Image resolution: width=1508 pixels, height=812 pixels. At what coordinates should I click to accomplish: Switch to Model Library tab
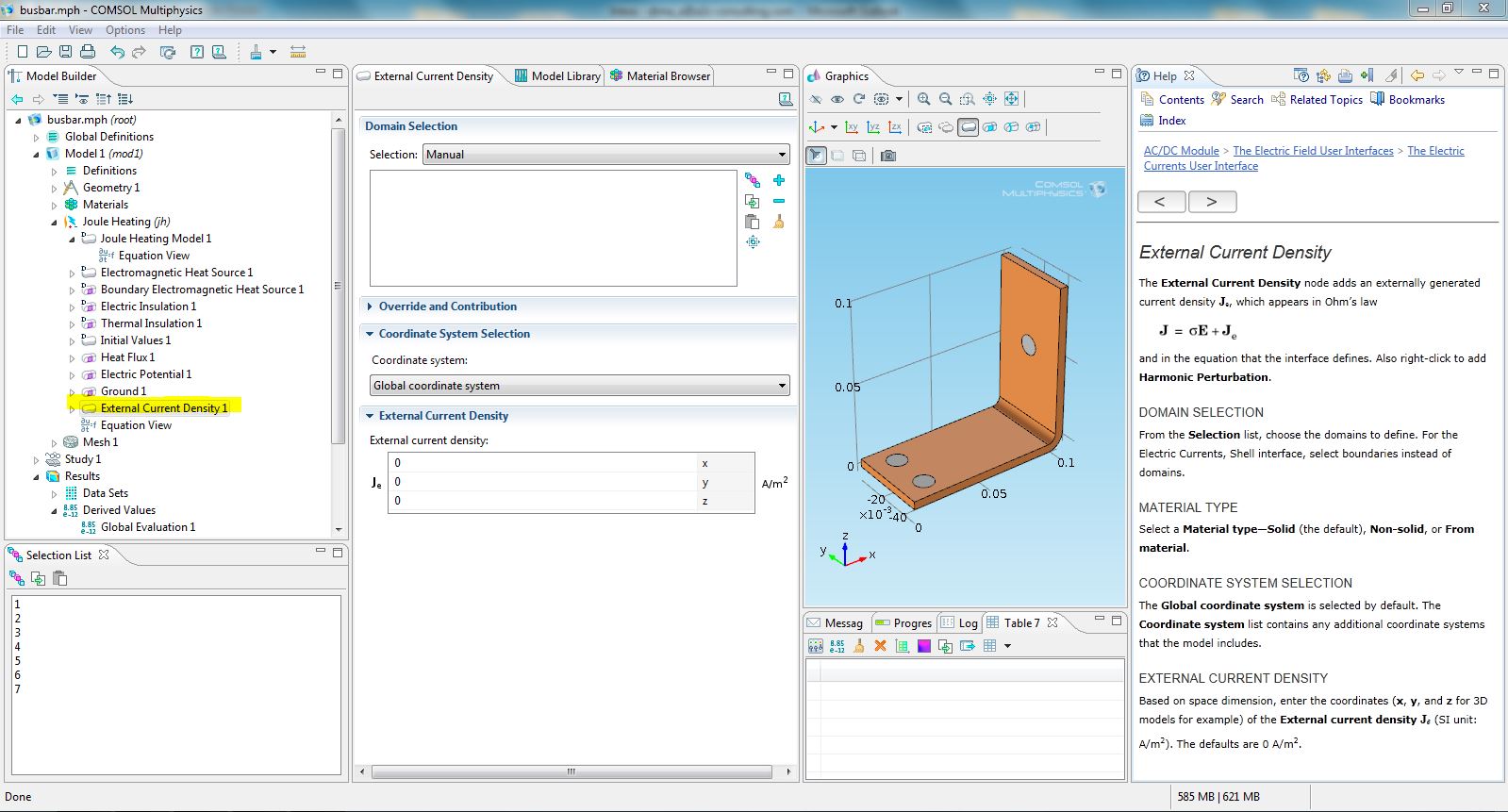coord(557,76)
